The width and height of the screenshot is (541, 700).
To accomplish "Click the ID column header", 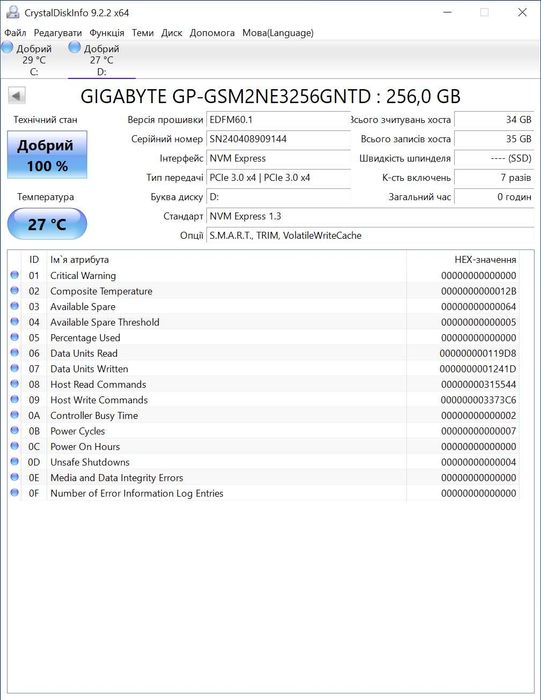I will click(x=34, y=259).
